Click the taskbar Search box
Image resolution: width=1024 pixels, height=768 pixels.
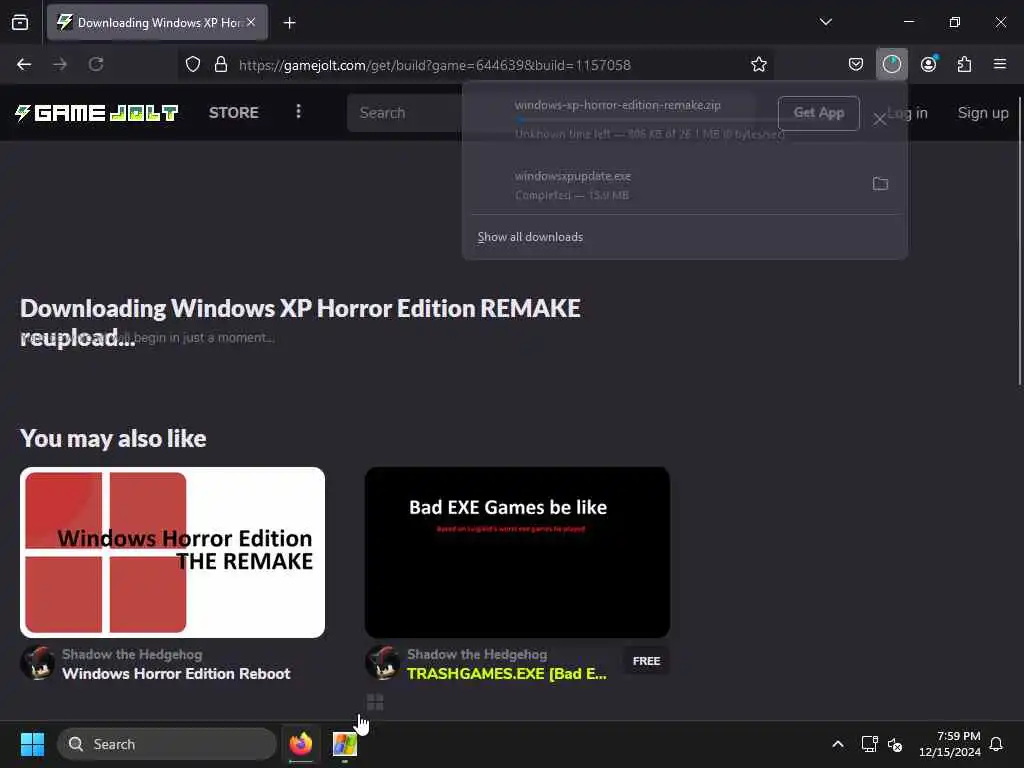pos(167,744)
